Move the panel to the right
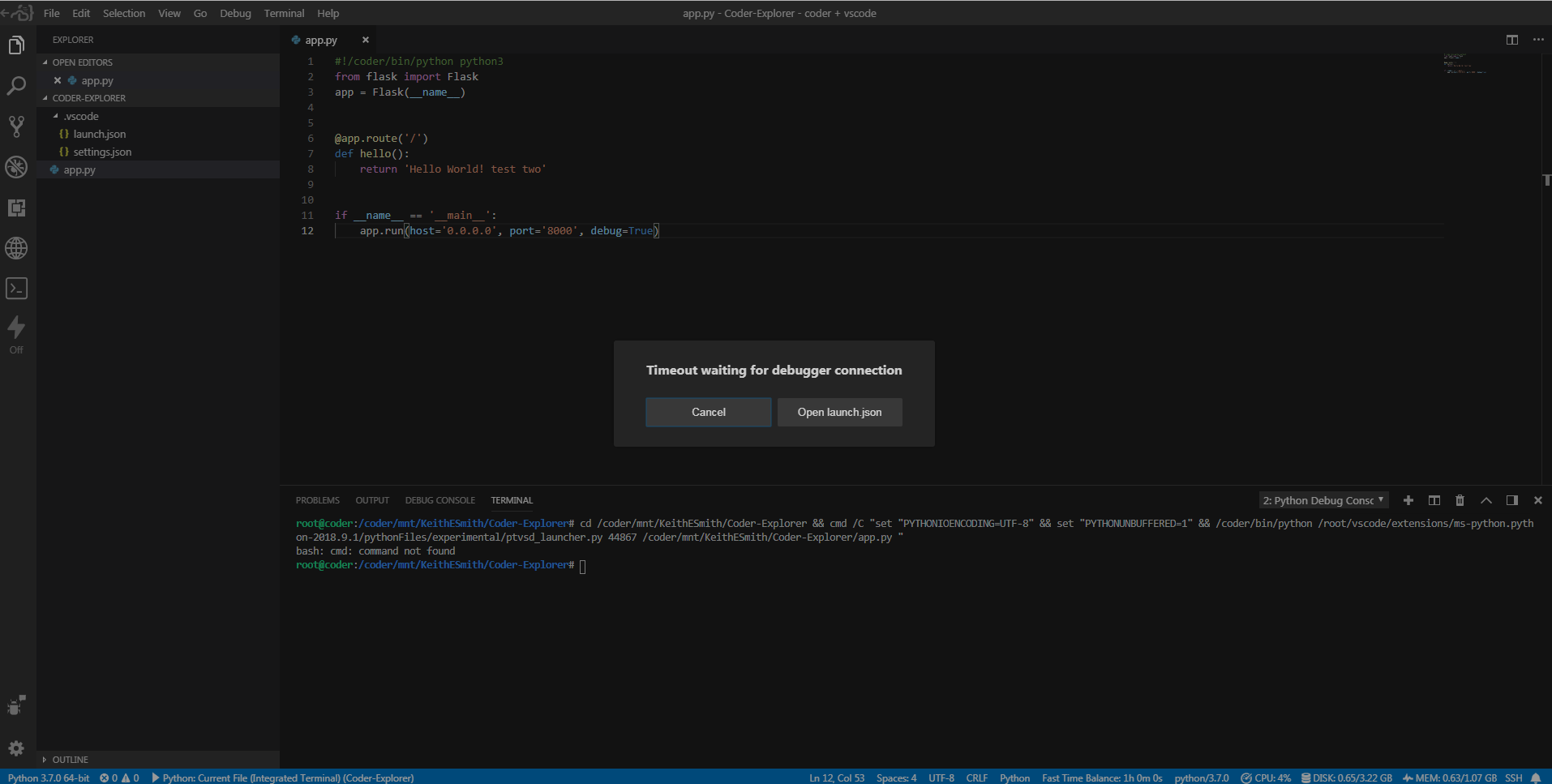The width and height of the screenshot is (1552, 784). [x=1512, y=500]
